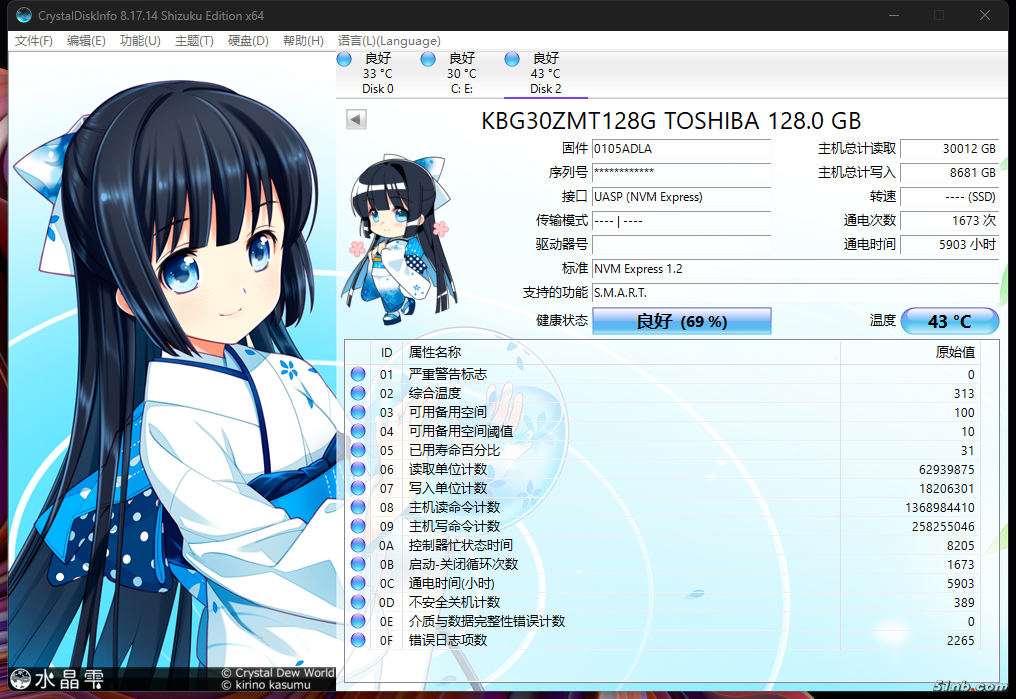Image resolution: width=1016 pixels, height=699 pixels.
Task: Click the 良好 (69 %) health status button
Action: (x=682, y=321)
